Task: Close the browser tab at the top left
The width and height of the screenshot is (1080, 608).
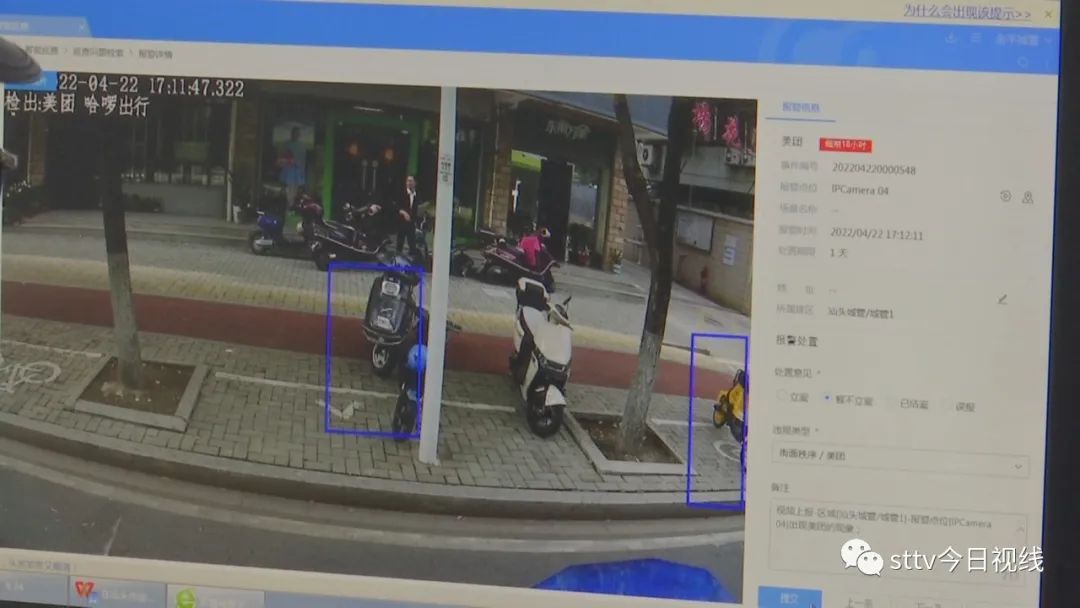Action: tap(81, 28)
